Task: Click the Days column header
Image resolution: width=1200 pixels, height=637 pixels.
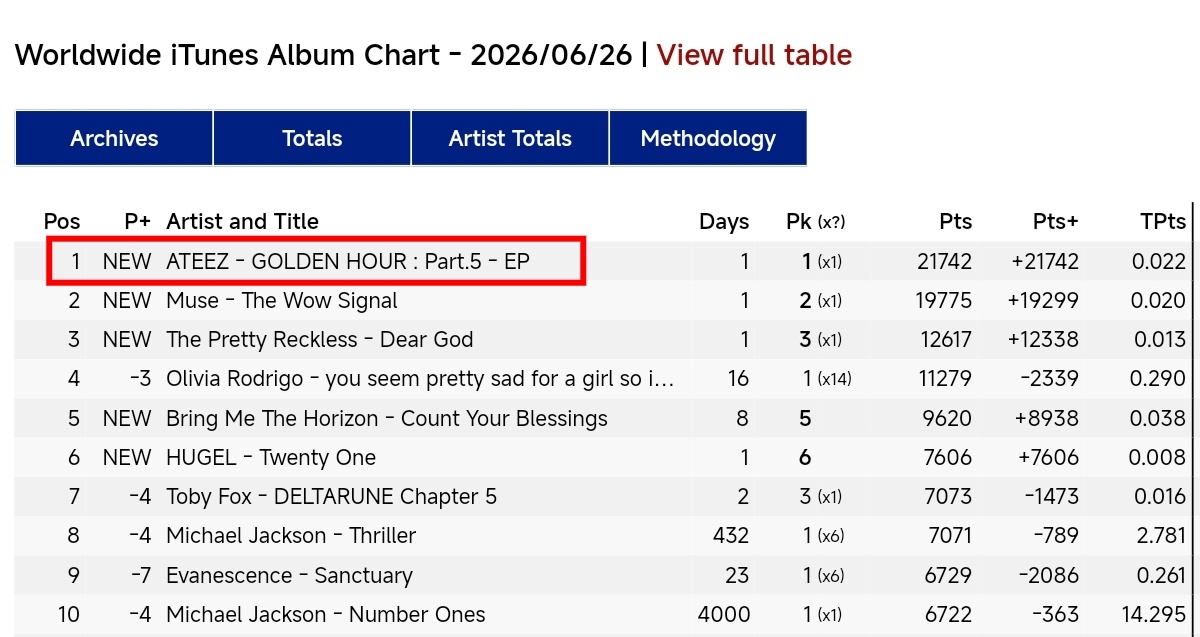Action: (724, 222)
